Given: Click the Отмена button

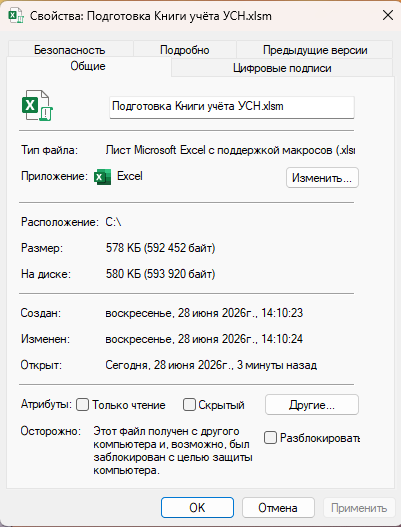Looking at the screenshot, I should click(278, 508).
